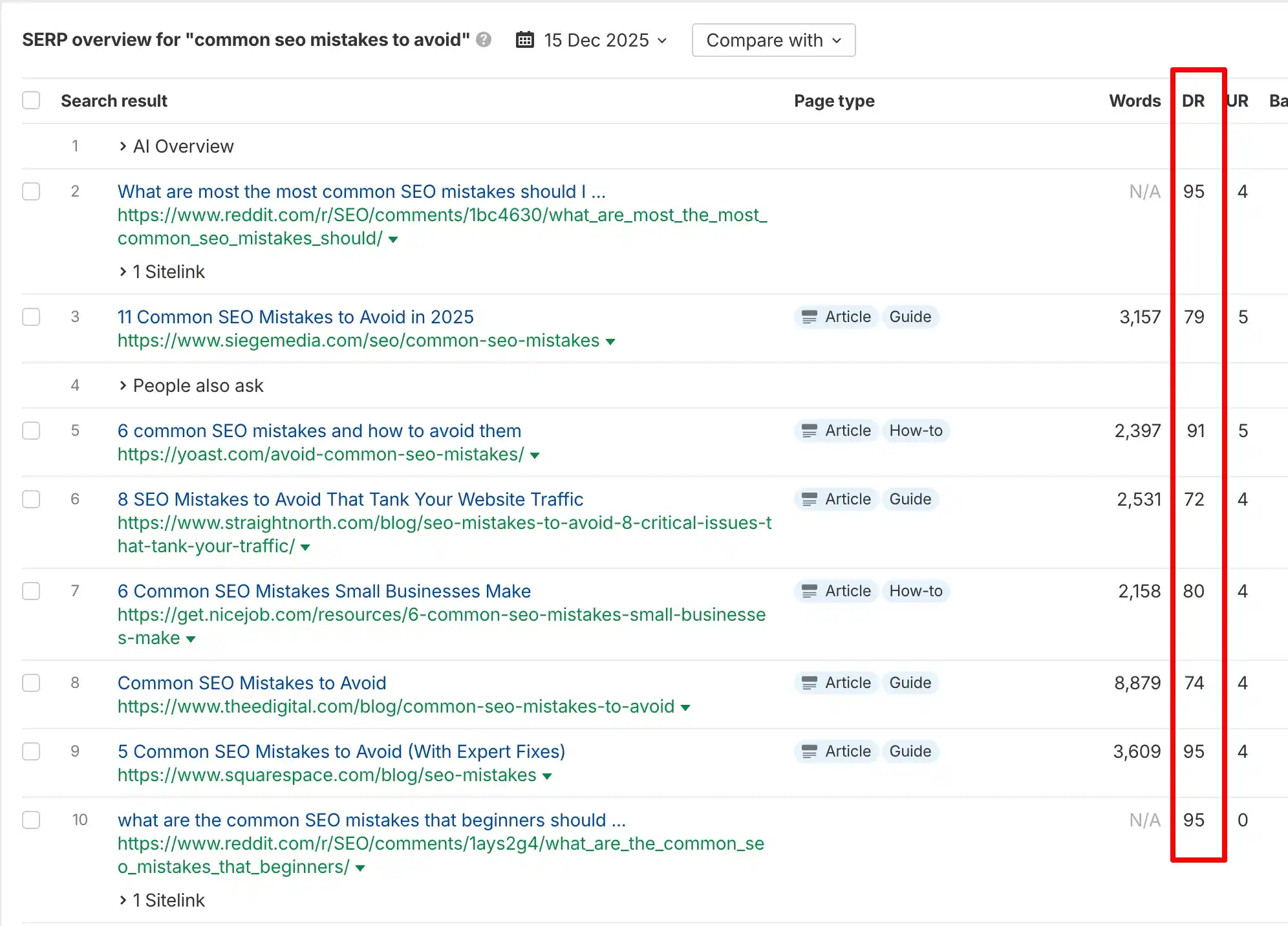The image size is (1288, 926).
Task: Click the Article icon on the NiceJob row
Action: click(x=810, y=591)
